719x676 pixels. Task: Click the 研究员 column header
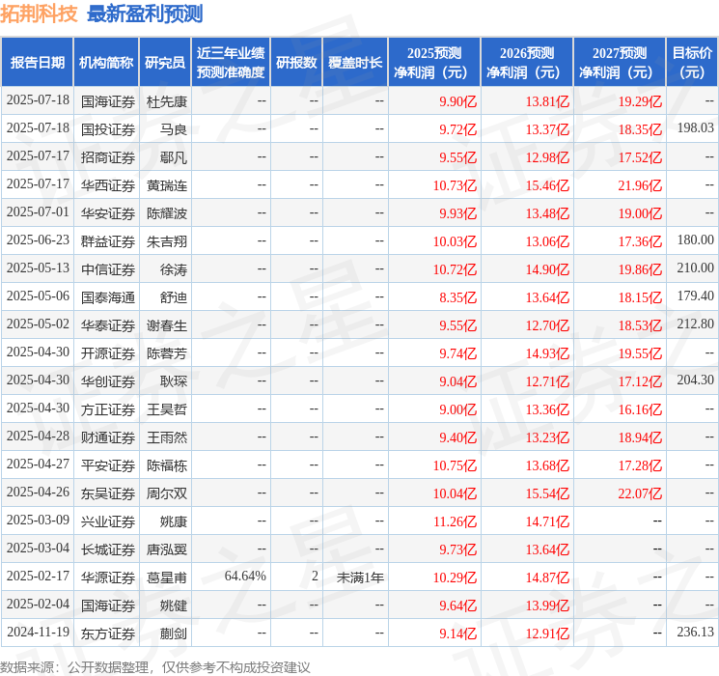pyautogui.click(x=165, y=62)
